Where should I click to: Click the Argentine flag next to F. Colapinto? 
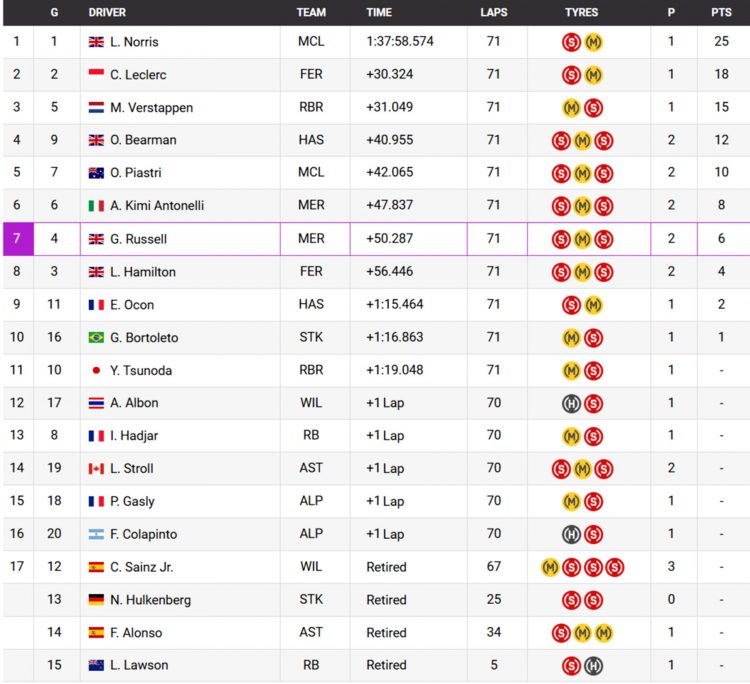(96, 534)
